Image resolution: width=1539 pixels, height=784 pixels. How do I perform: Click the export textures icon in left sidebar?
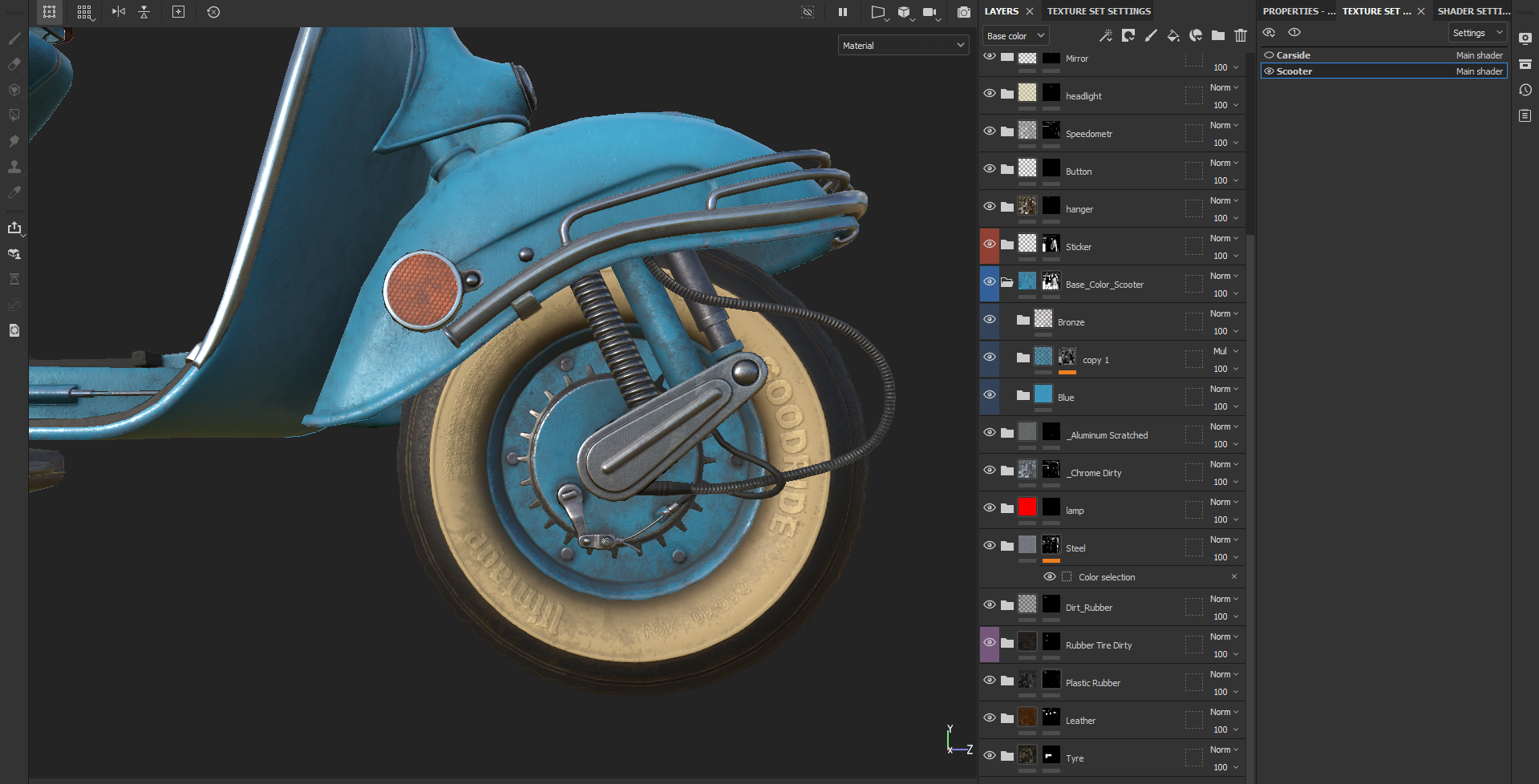14,228
